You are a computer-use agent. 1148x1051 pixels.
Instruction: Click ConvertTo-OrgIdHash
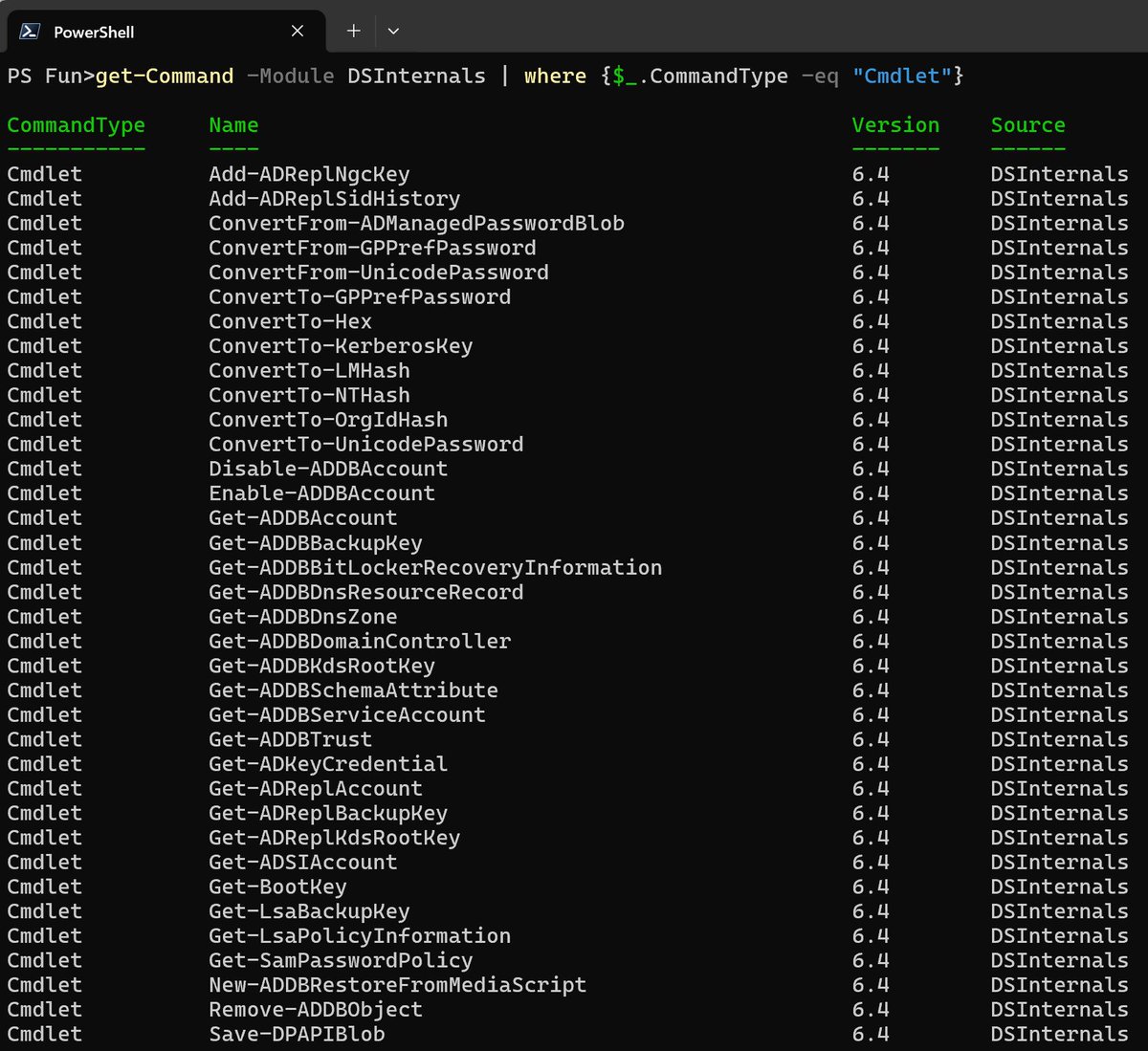[328, 420]
